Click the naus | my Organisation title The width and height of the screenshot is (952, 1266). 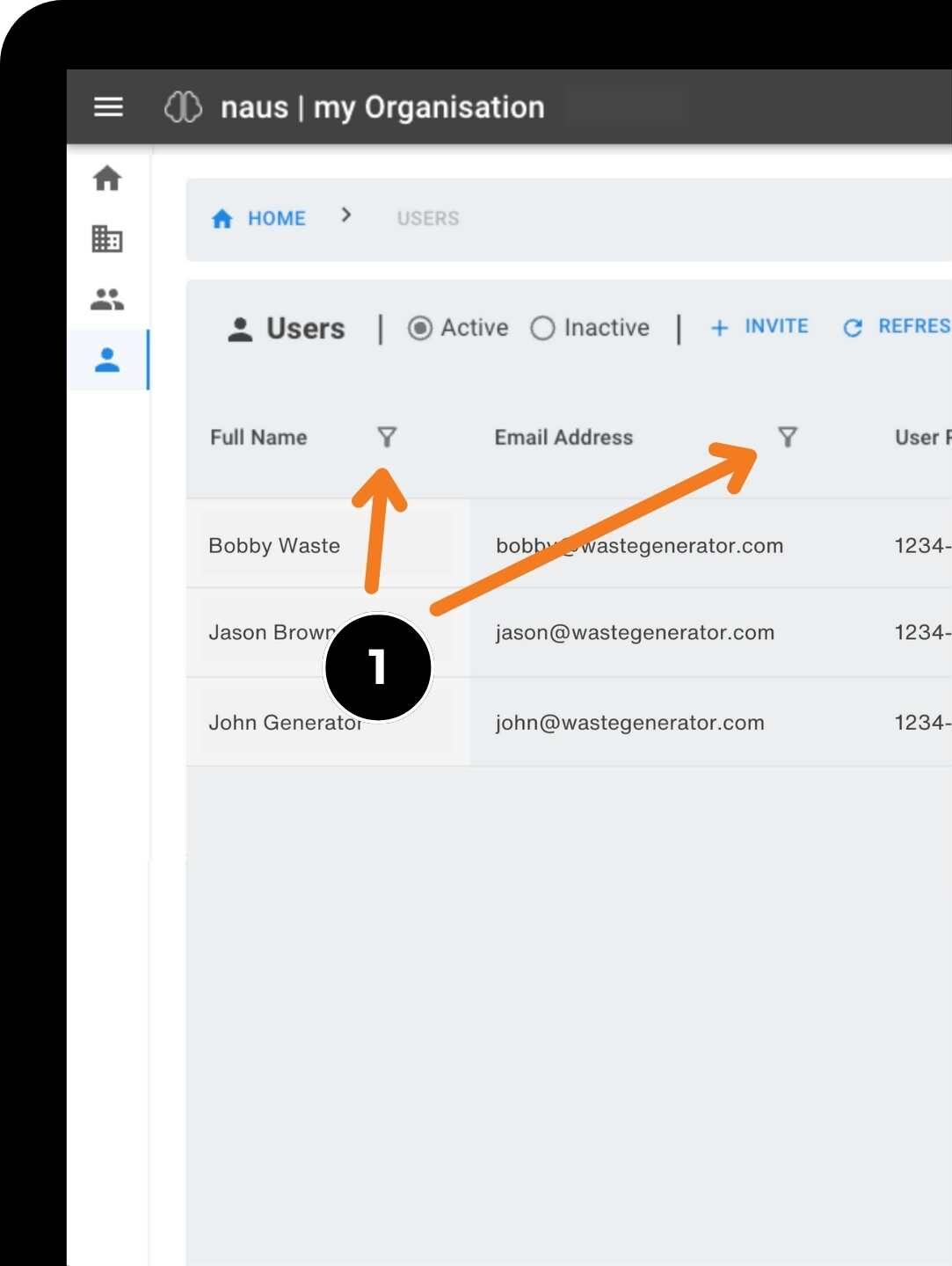point(382,107)
